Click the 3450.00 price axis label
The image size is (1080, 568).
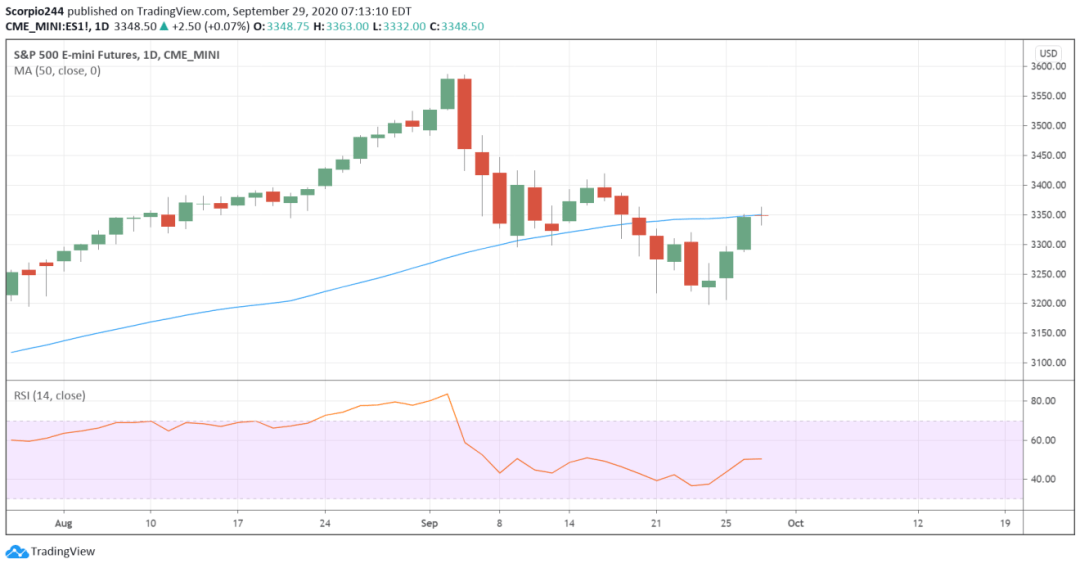pos(1048,156)
